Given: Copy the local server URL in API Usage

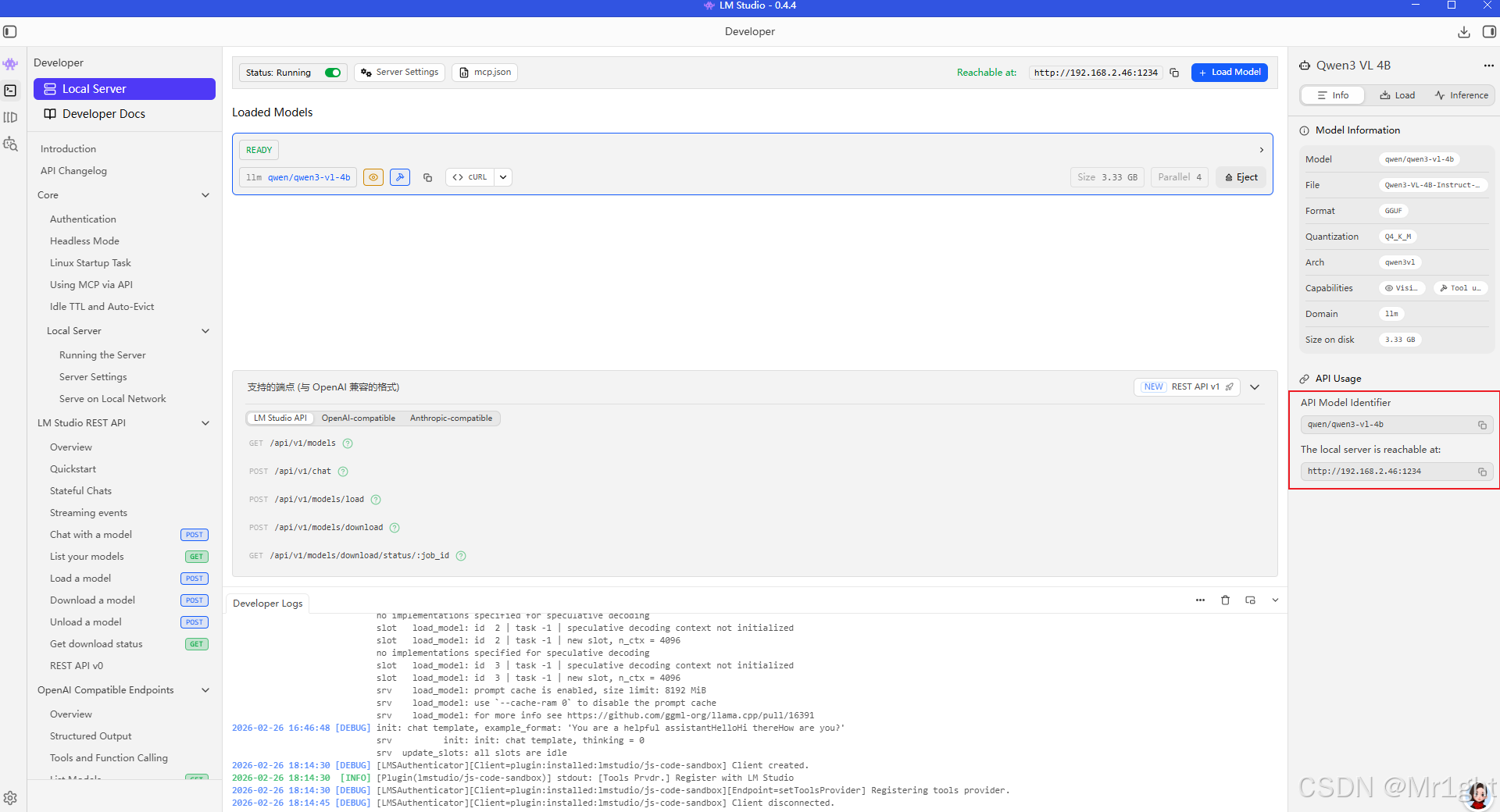Looking at the screenshot, I should pyautogui.click(x=1482, y=472).
